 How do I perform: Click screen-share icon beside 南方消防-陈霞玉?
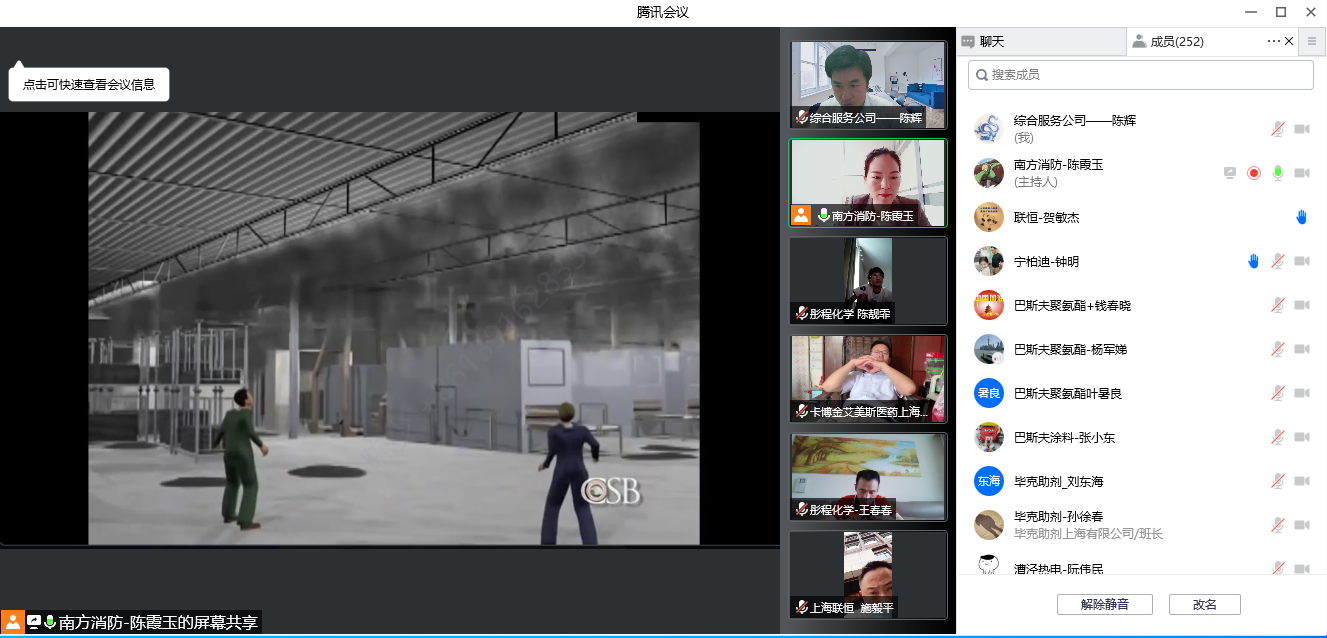pos(1230,173)
